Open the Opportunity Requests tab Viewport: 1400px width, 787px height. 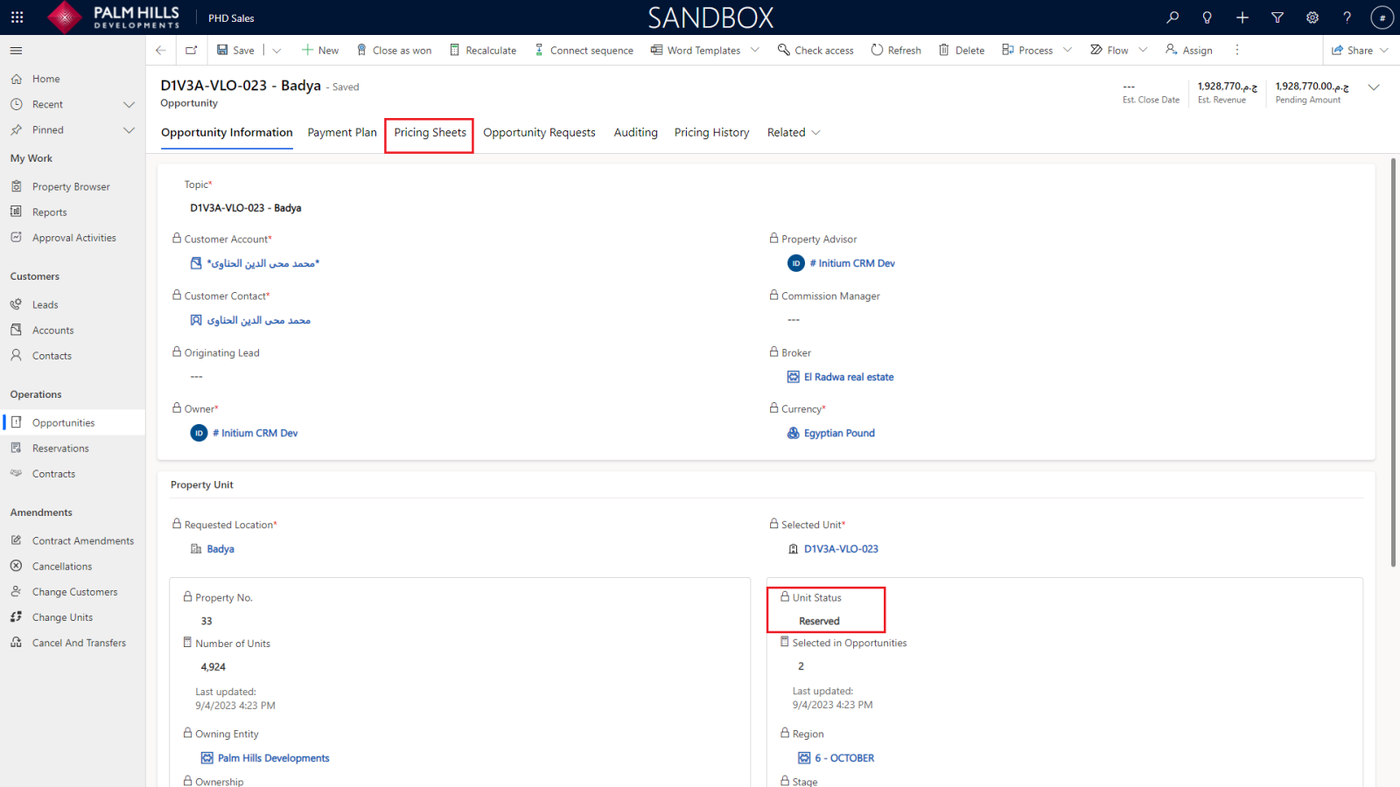(539, 132)
